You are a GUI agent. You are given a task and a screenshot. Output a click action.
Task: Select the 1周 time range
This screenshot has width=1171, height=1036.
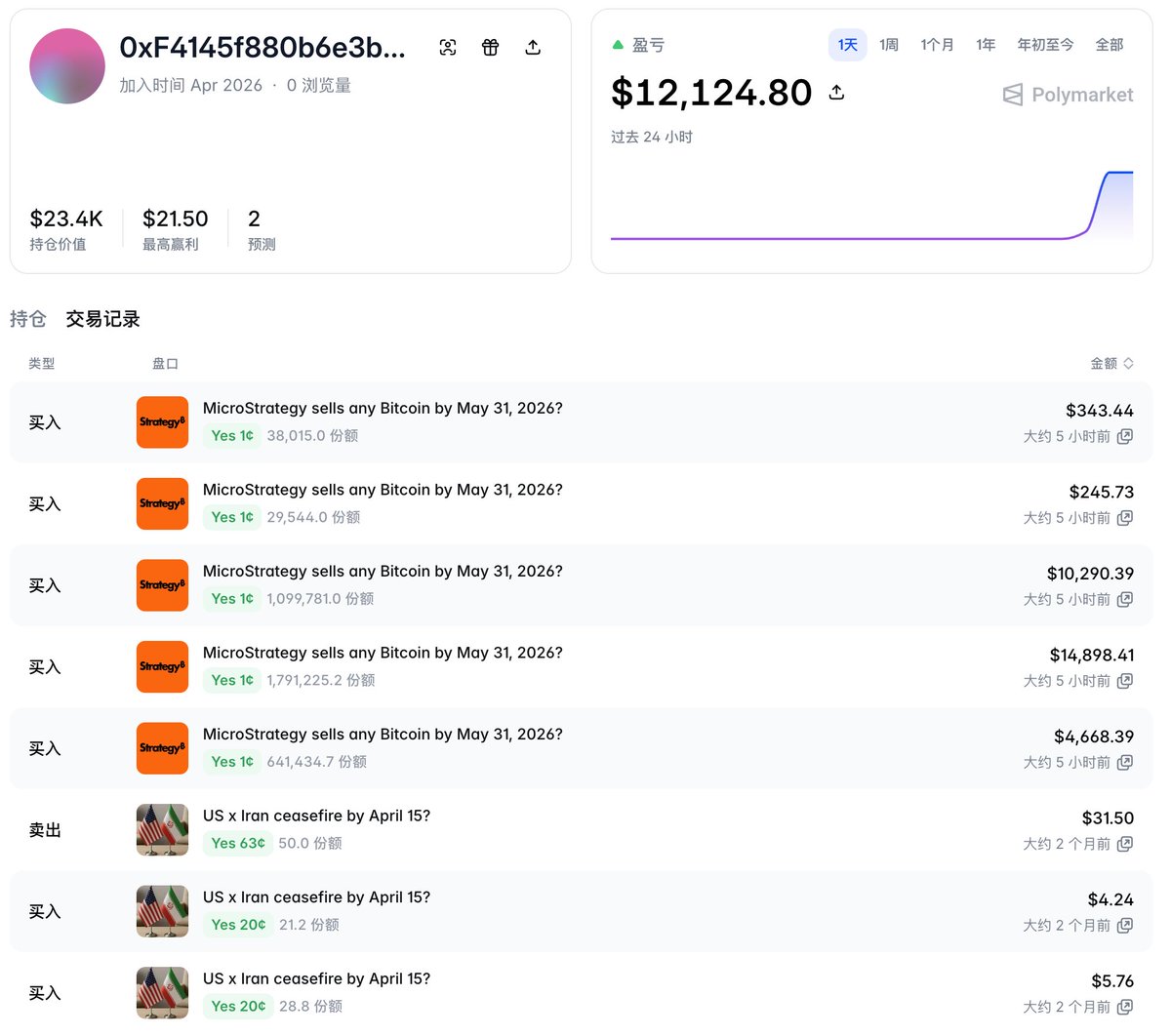click(x=889, y=45)
